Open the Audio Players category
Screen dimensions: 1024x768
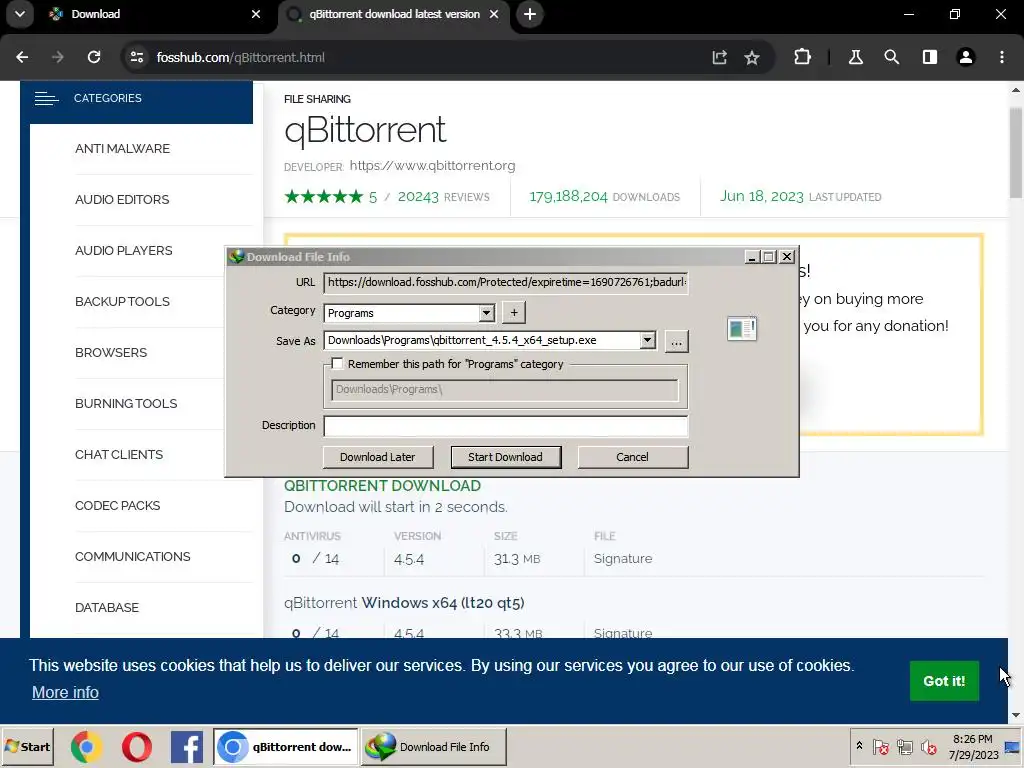(123, 251)
